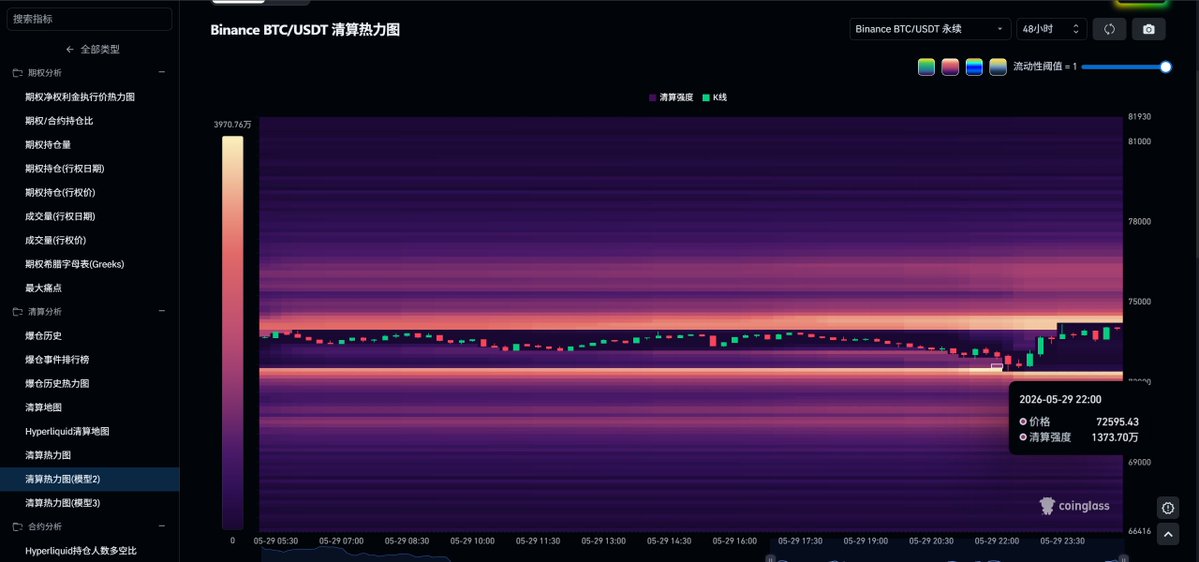Open 期权净权利金执行价热力图

click(80, 97)
